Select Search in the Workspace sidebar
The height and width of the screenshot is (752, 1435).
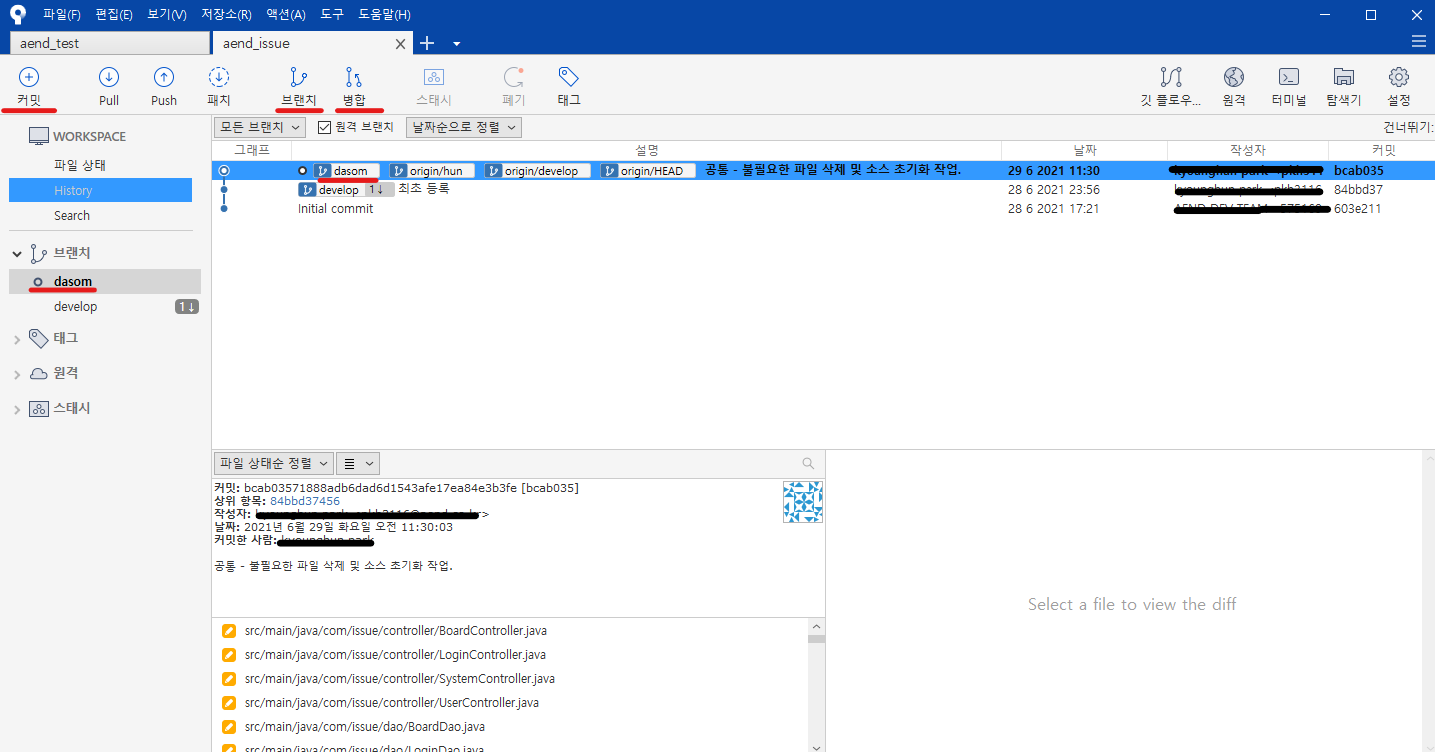pos(72,215)
